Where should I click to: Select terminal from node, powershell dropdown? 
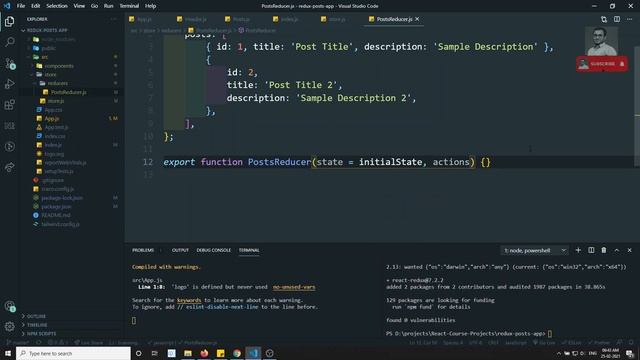point(534,250)
